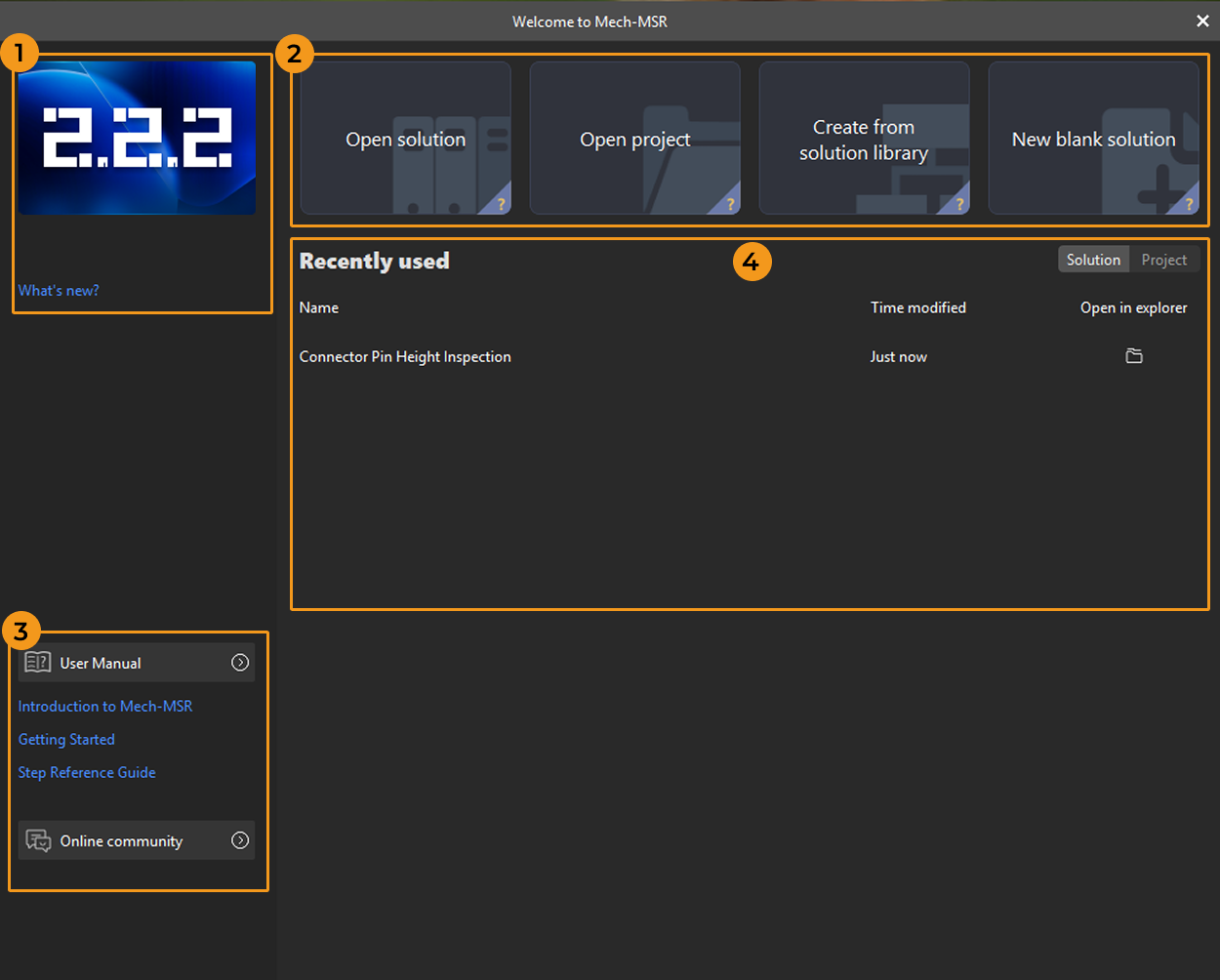
Task: Open help tip on Open solution card
Action: pos(501,204)
